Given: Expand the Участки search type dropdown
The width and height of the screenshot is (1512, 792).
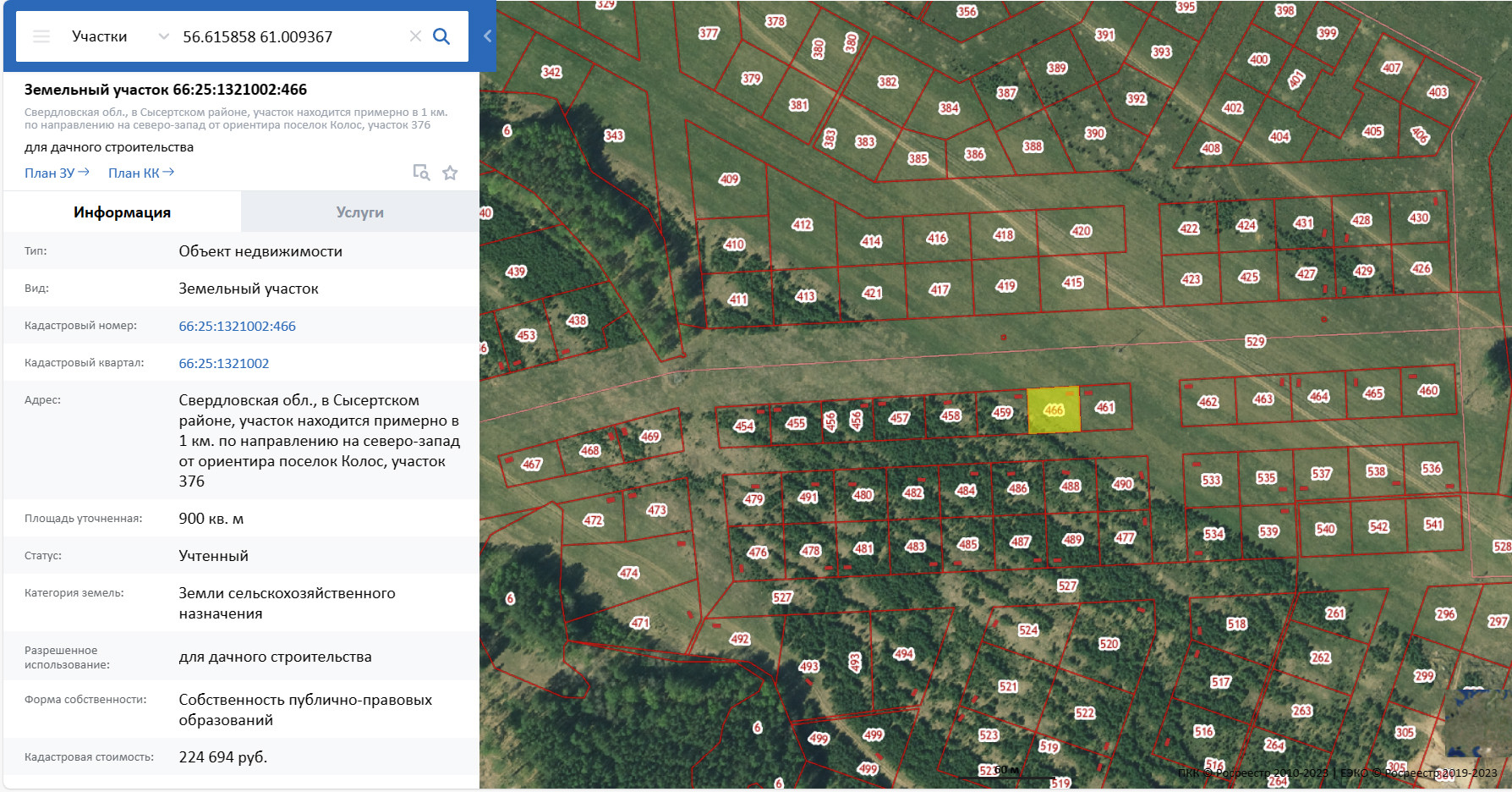Looking at the screenshot, I should coord(163,36).
